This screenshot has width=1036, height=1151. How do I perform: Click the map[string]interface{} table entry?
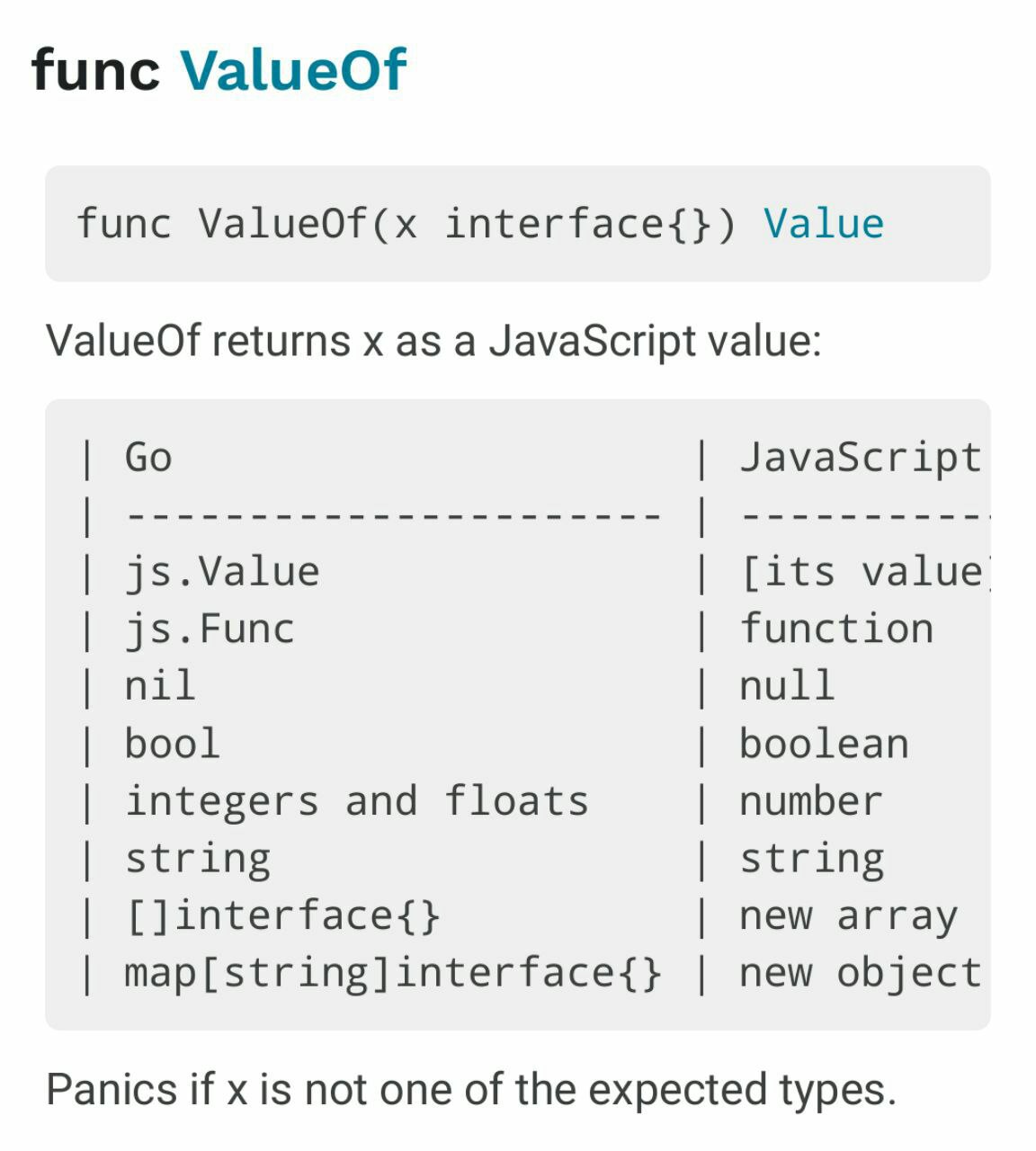394,973
